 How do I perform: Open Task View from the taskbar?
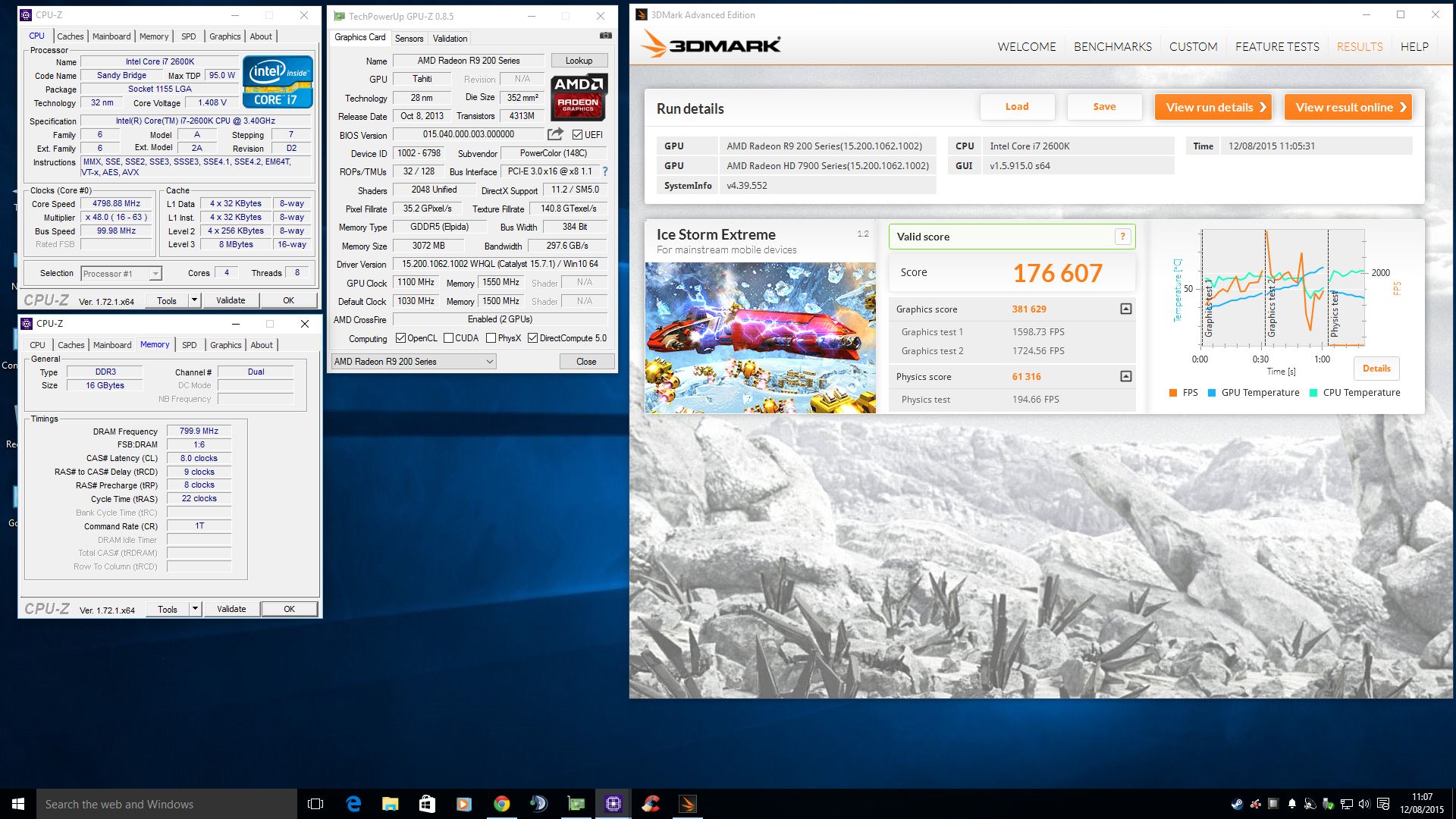coord(315,804)
